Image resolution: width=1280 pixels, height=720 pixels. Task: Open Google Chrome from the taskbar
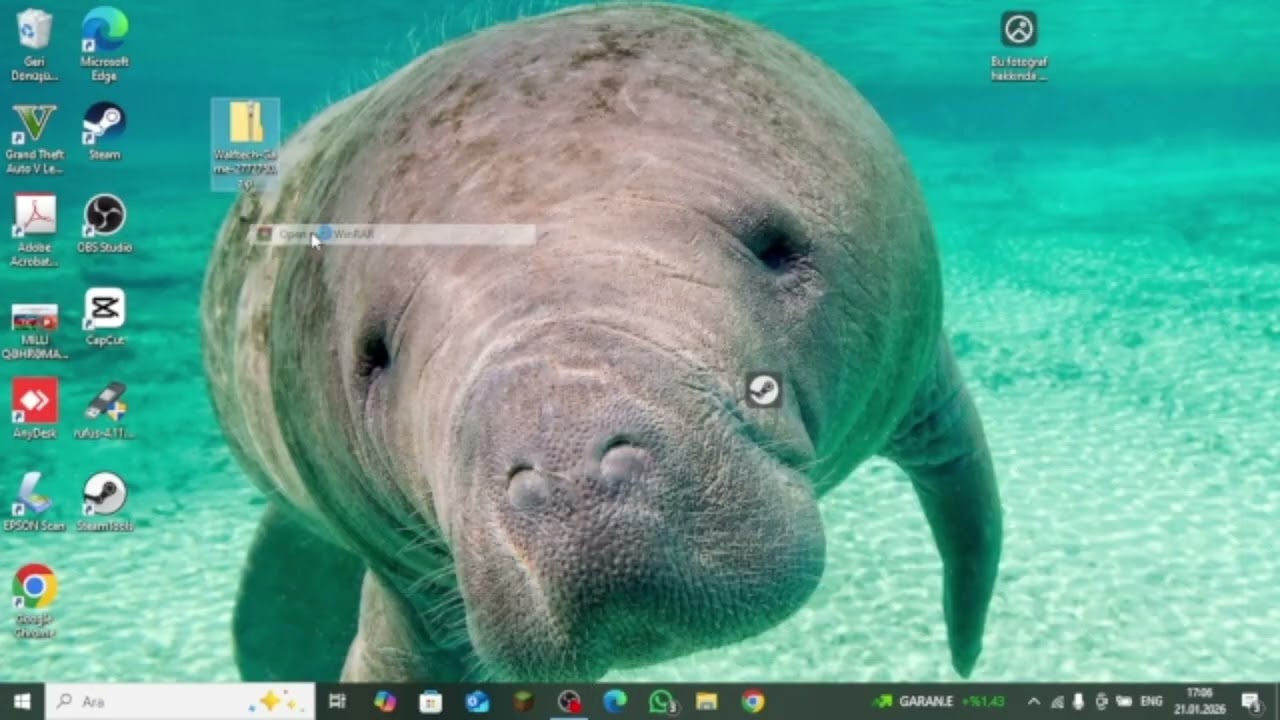point(753,702)
